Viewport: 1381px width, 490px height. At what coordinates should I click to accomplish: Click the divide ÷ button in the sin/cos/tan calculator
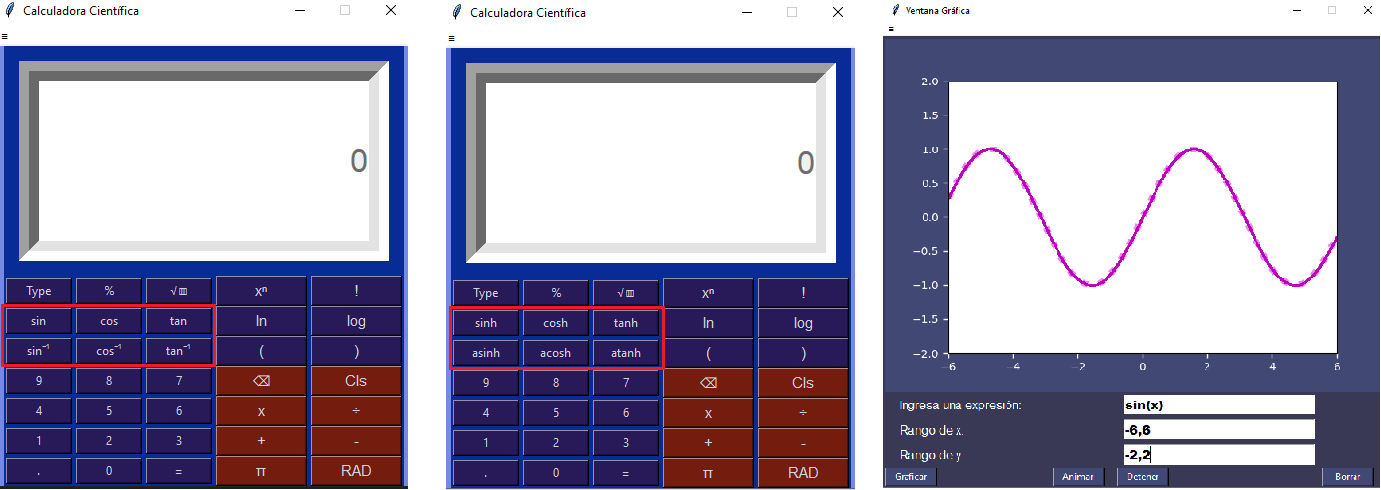(356, 411)
